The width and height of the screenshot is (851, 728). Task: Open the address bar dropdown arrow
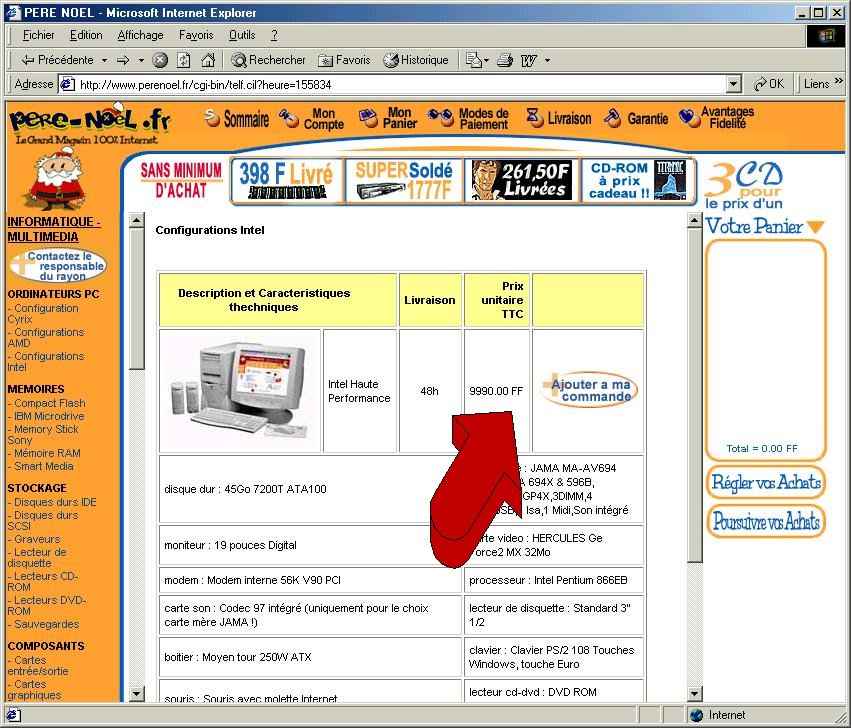pyautogui.click(x=734, y=84)
